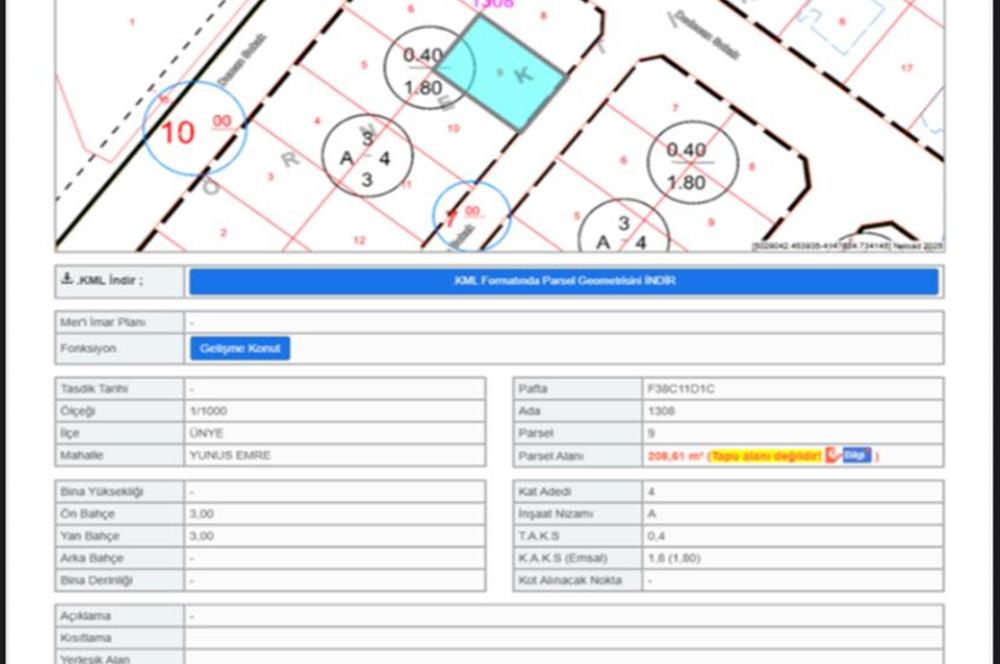This screenshot has width=1000, height=664.
Task: Click the blue Bilgi badge in Parsel Alanı
Action: pos(857,455)
